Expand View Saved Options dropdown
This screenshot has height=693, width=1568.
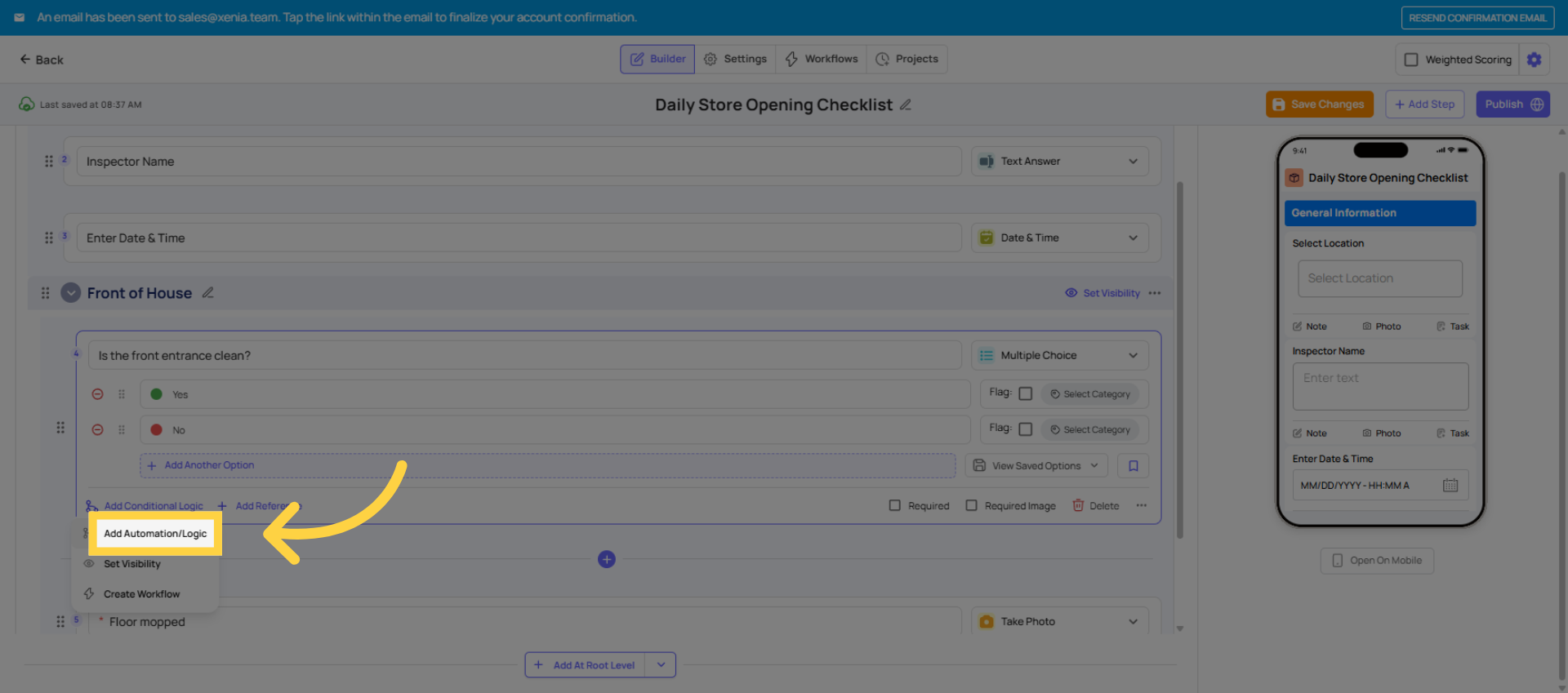pos(1037,465)
